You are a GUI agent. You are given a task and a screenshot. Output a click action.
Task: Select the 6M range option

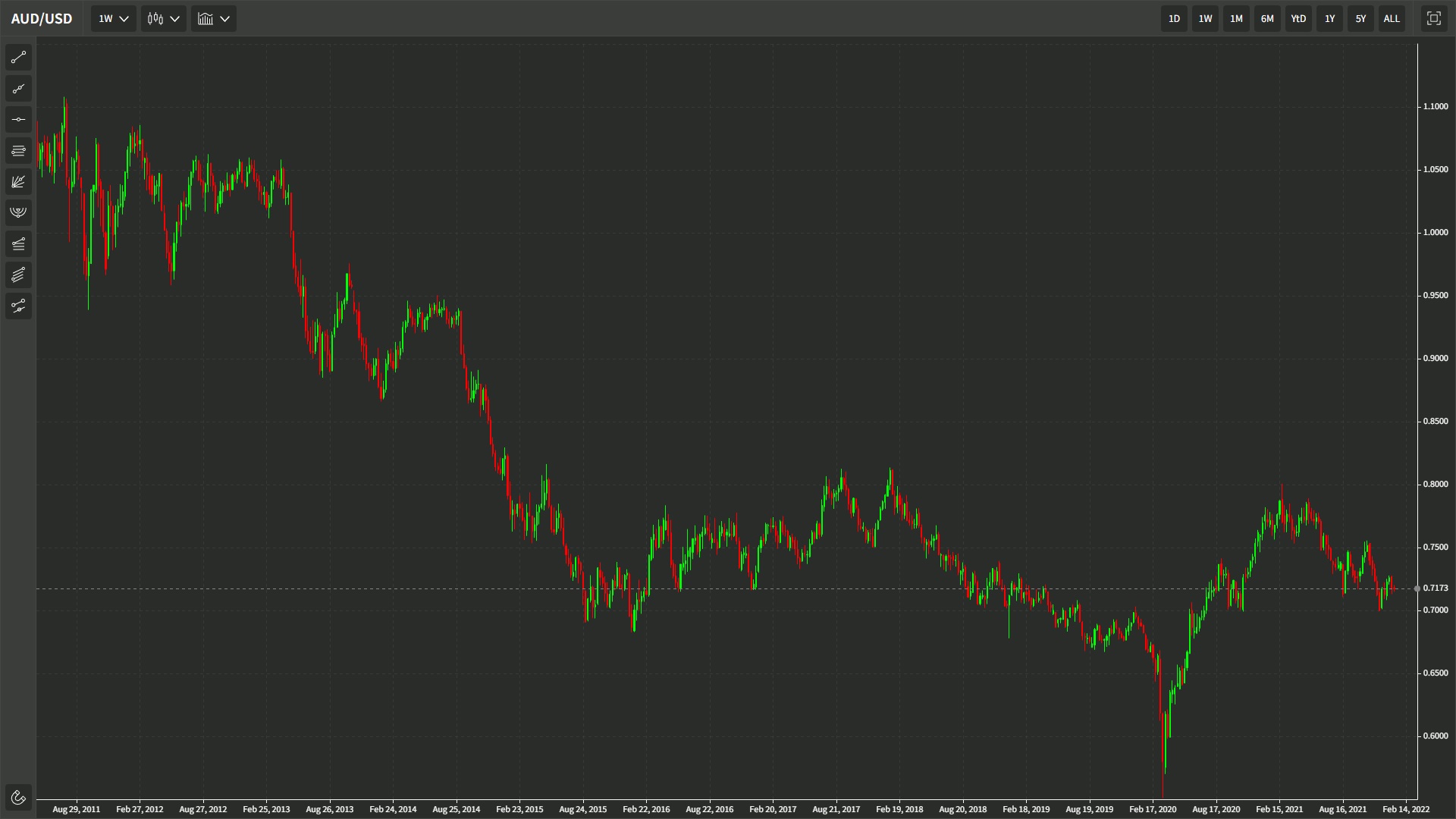(x=1267, y=19)
